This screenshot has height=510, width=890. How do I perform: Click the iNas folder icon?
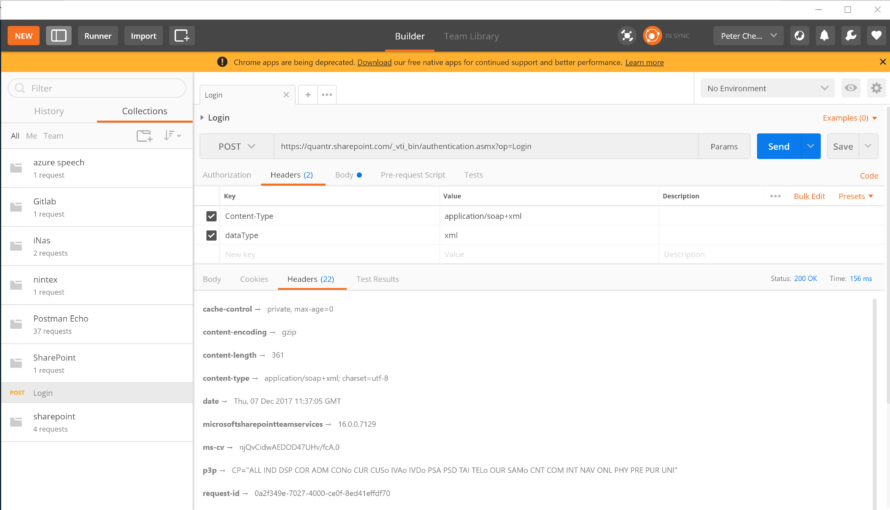tap(16, 246)
